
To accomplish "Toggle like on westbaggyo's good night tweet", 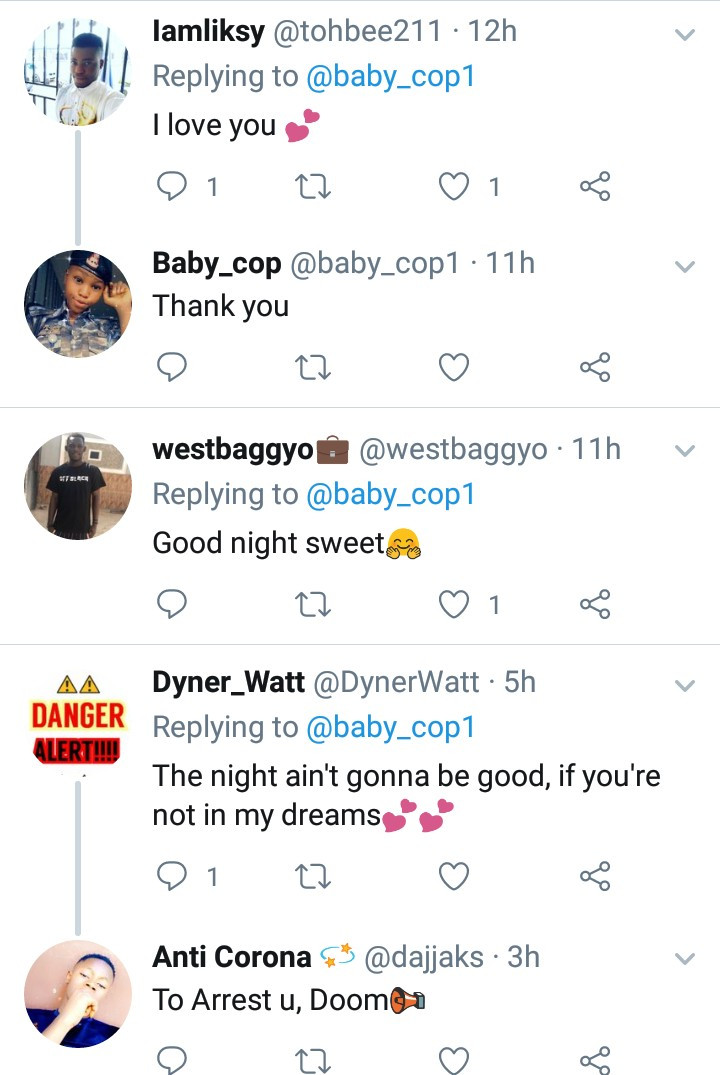I will point(455,604).
